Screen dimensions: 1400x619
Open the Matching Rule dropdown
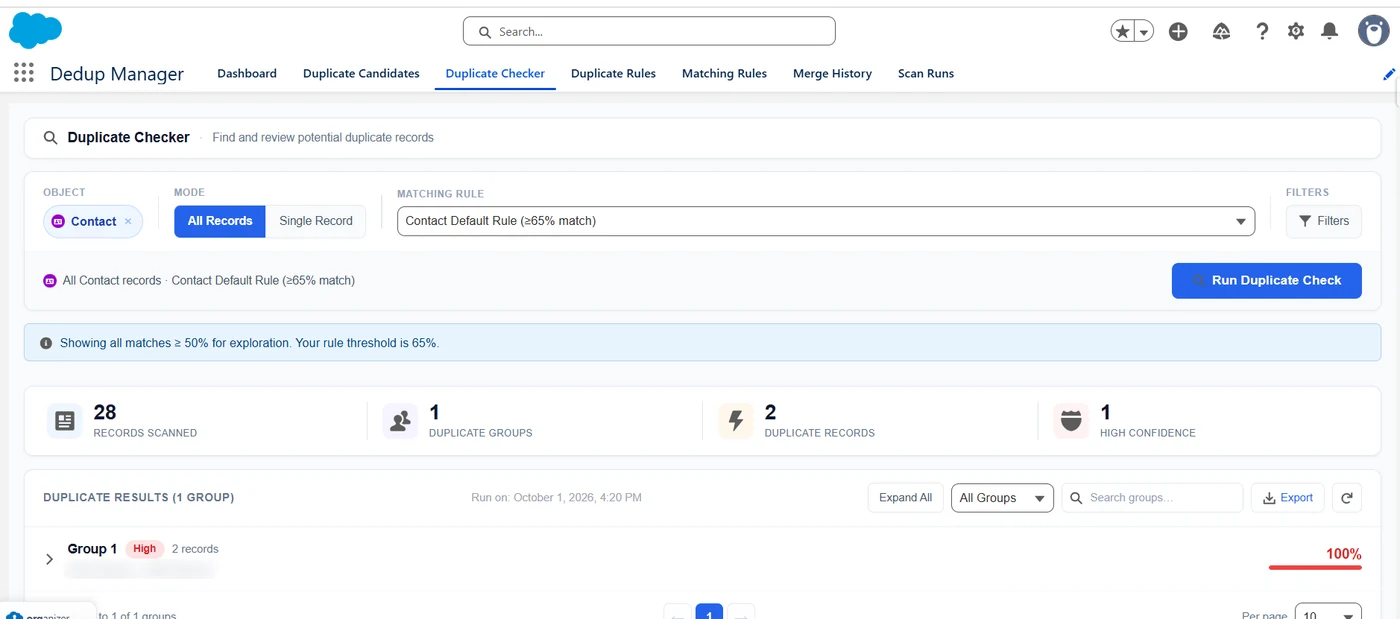coord(826,221)
